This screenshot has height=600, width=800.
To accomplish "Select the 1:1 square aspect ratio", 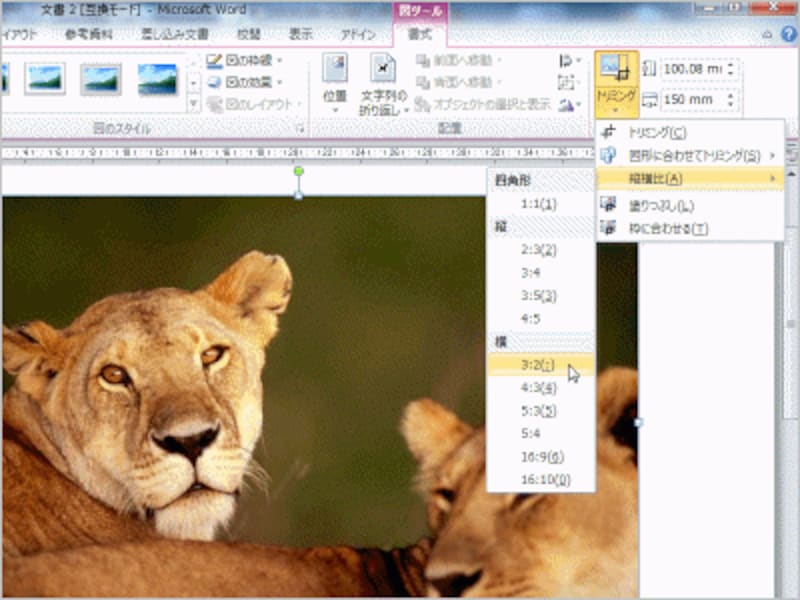I will point(541,204).
